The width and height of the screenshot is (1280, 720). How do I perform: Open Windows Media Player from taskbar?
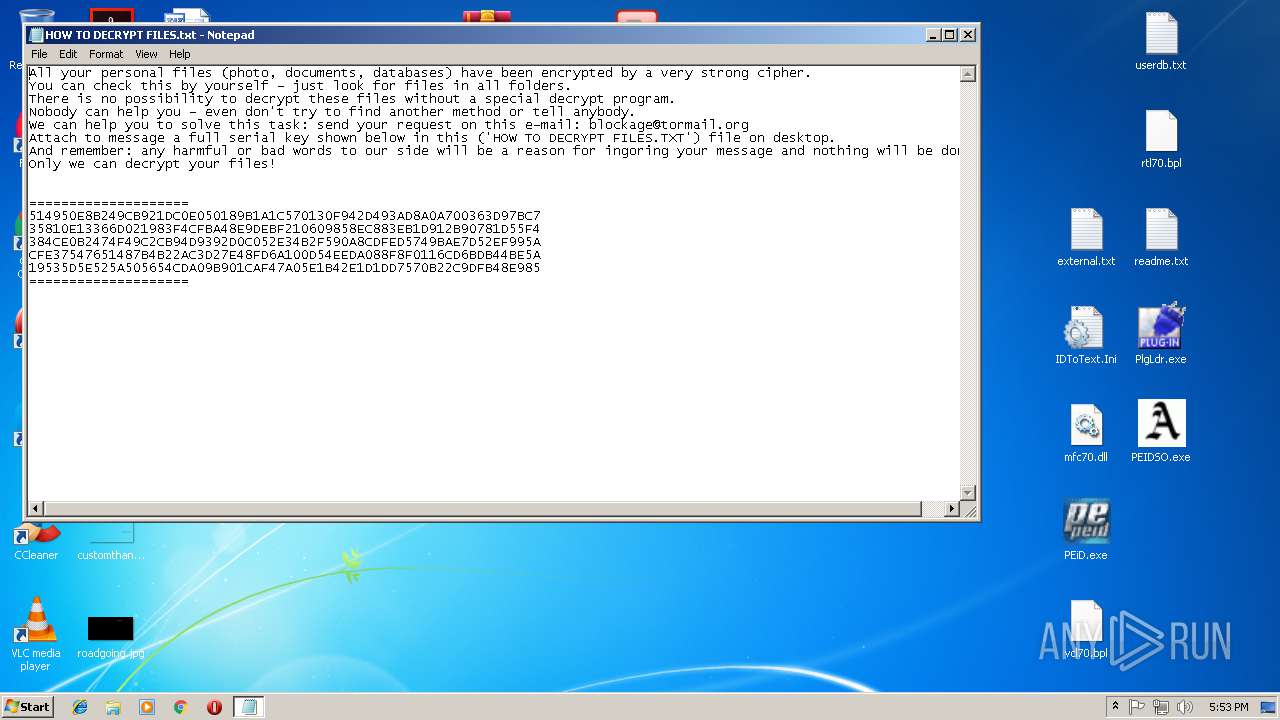point(147,707)
